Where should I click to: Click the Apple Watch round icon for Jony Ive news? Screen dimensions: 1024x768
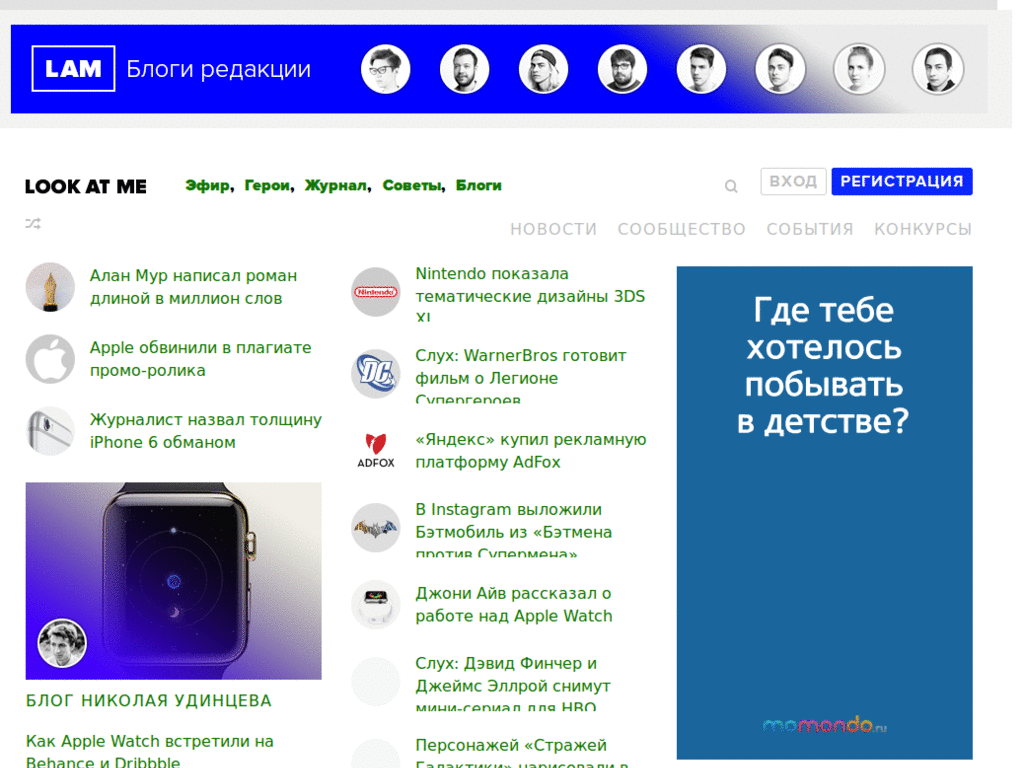[x=376, y=605]
